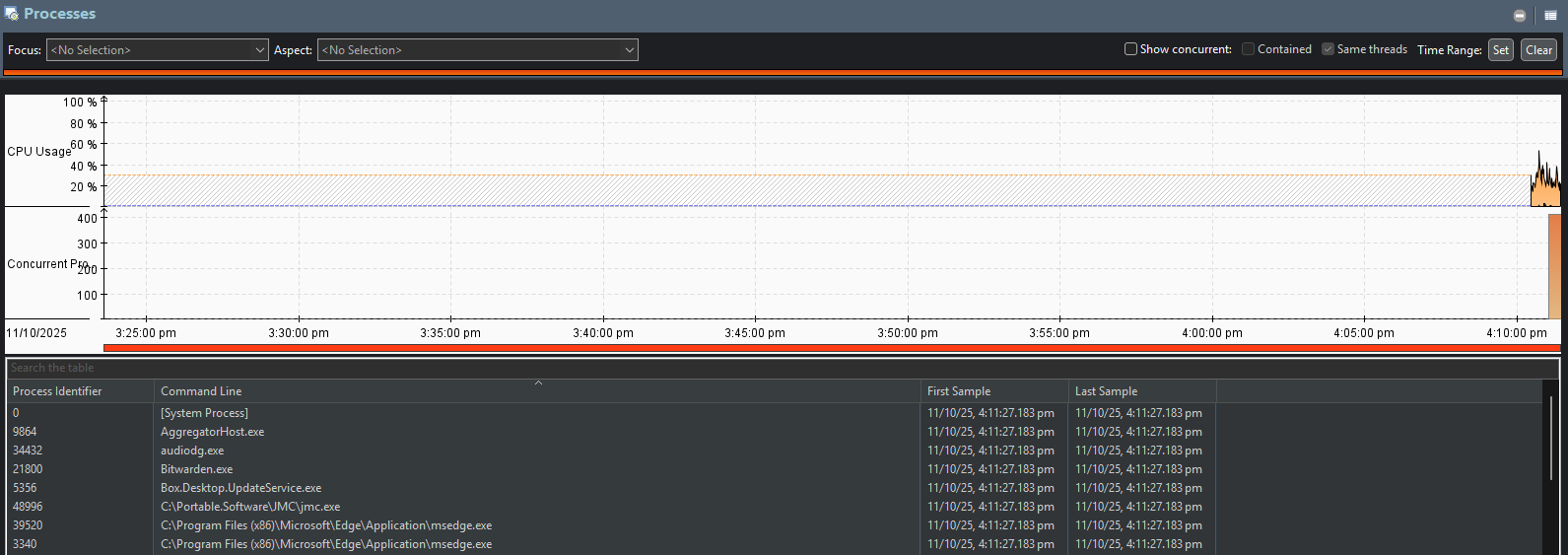Select the audiodg.exe process row
The width and height of the screenshot is (1568, 555).
pyautogui.click(x=192, y=451)
